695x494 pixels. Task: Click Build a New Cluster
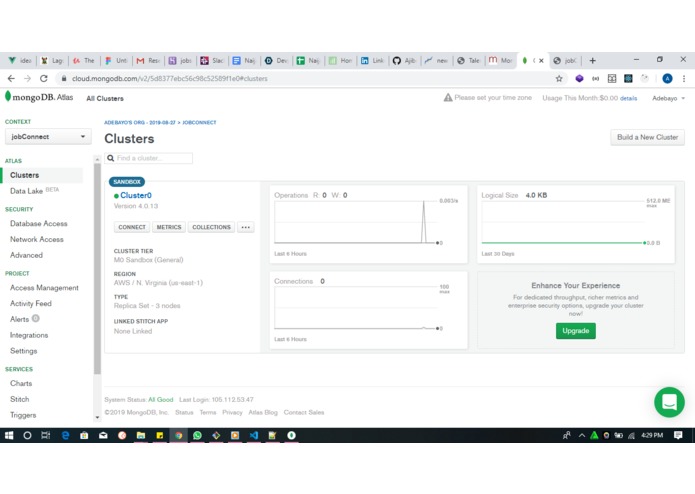pyautogui.click(x=647, y=137)
